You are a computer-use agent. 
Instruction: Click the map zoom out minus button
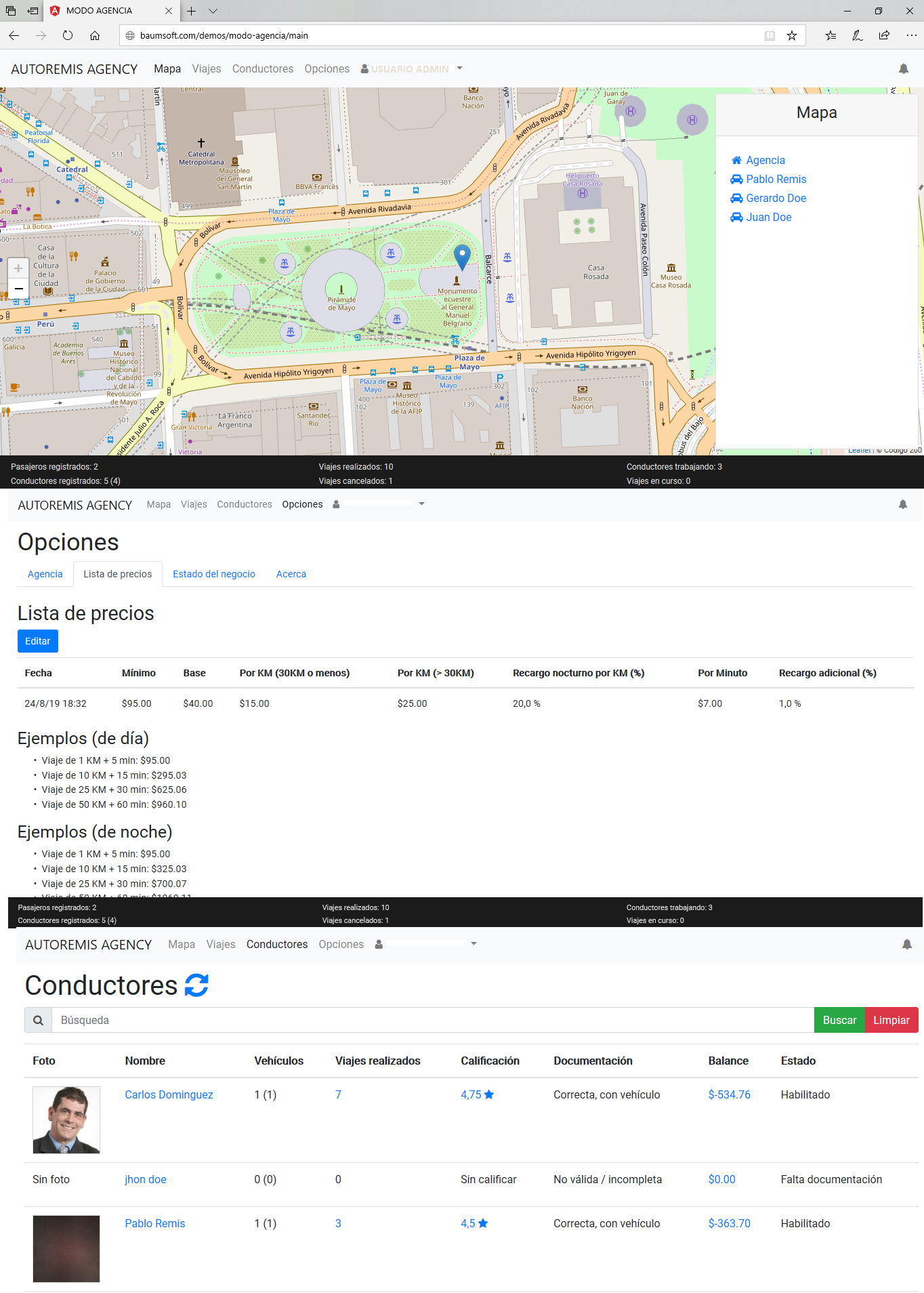[18, 289]
